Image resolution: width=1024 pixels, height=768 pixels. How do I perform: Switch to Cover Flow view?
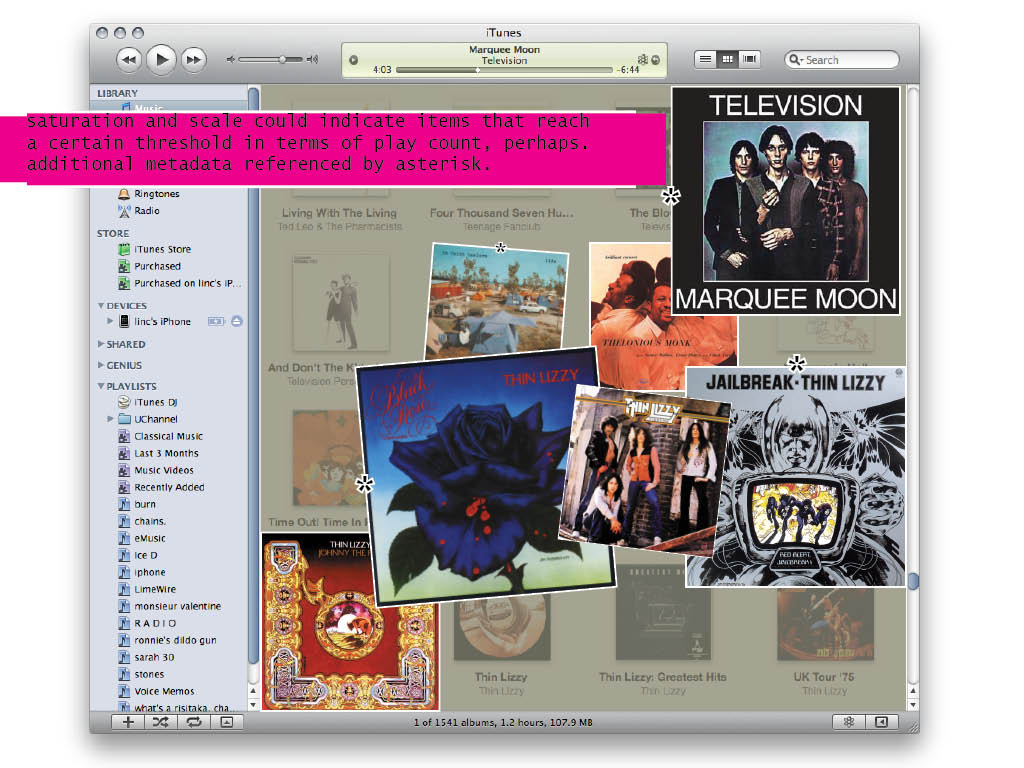pos(750,59)
